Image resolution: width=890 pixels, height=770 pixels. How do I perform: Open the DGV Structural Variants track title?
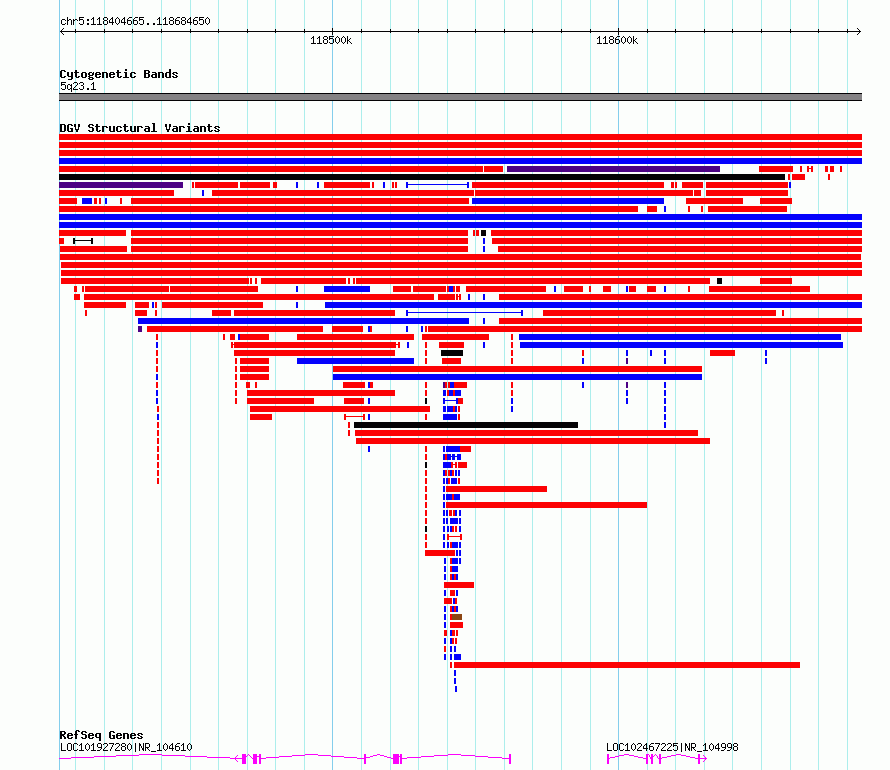140,128
